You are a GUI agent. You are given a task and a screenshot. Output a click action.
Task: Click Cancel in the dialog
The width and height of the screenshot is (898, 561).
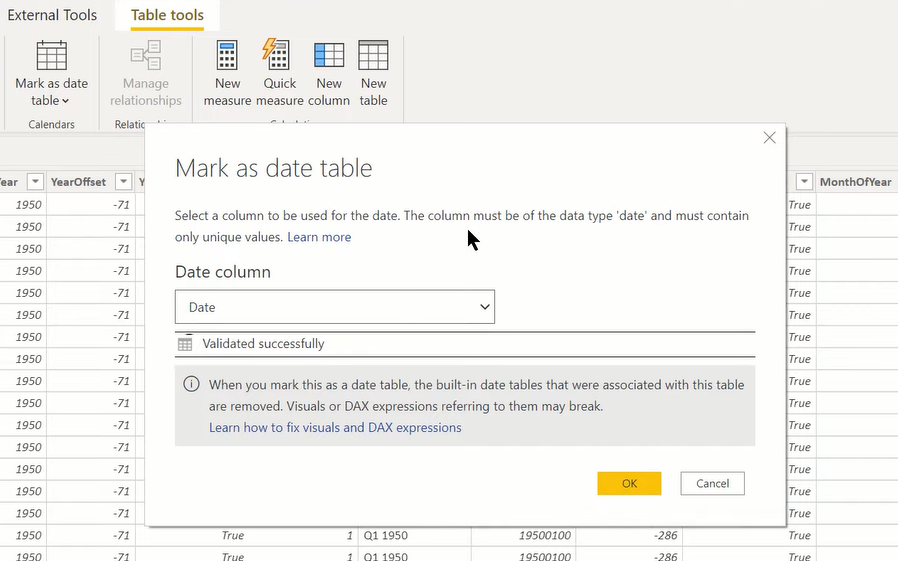pyautogui.click(x=712, y=484)
